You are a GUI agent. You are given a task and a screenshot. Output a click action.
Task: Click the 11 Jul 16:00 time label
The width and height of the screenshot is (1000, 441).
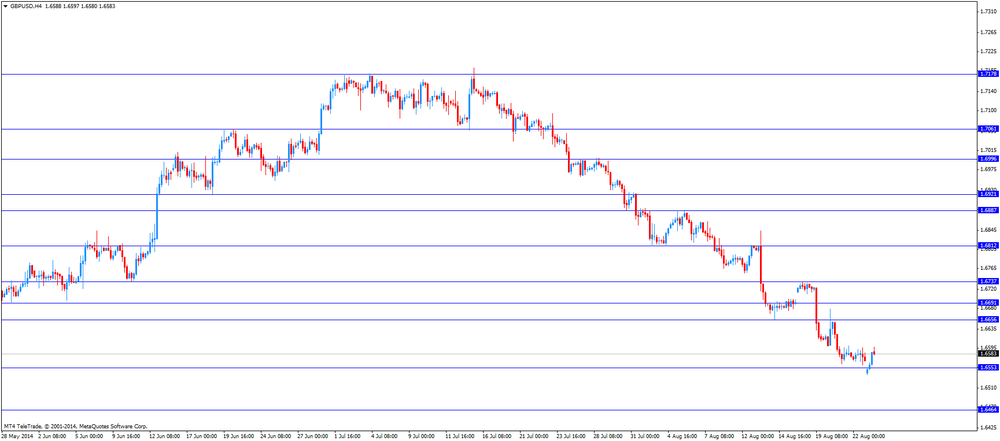tap(460, 436)
